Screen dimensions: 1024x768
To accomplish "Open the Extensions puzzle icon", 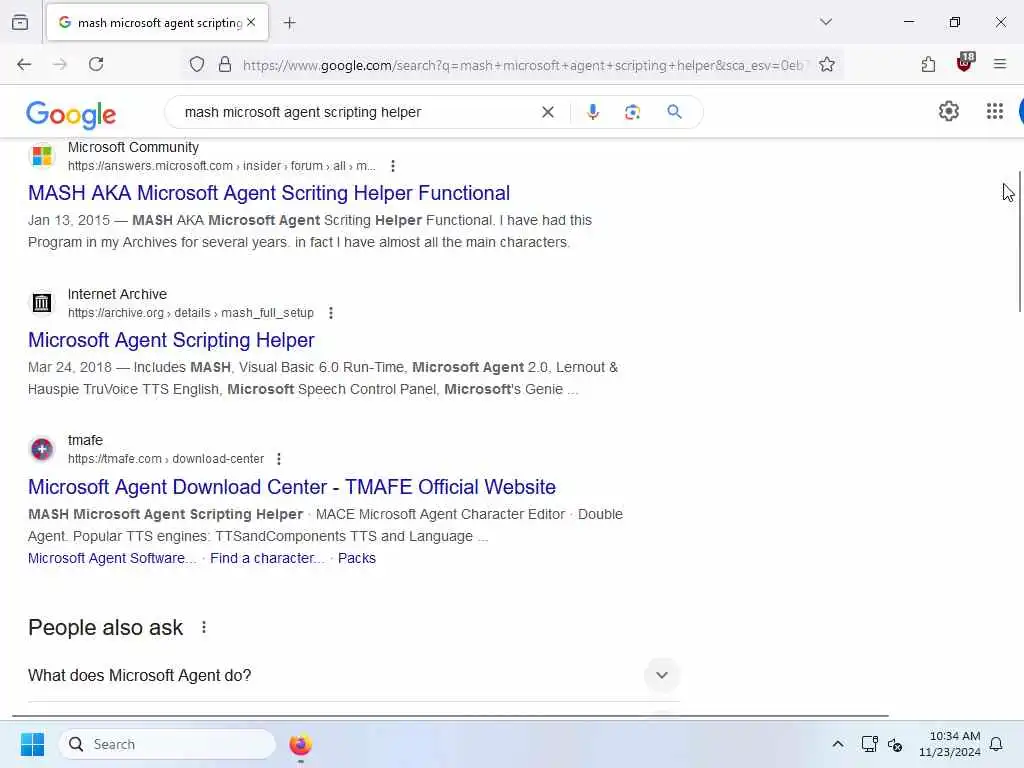I will tap(928, 64).
